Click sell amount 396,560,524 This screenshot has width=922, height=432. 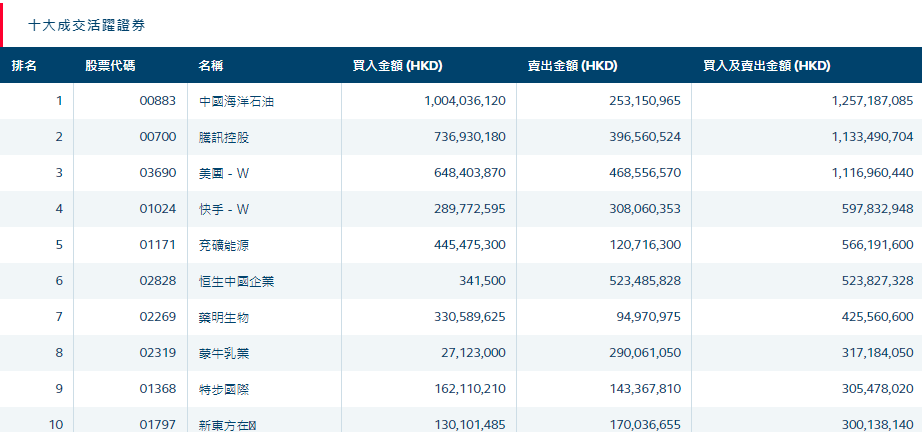tap(645, 137)
